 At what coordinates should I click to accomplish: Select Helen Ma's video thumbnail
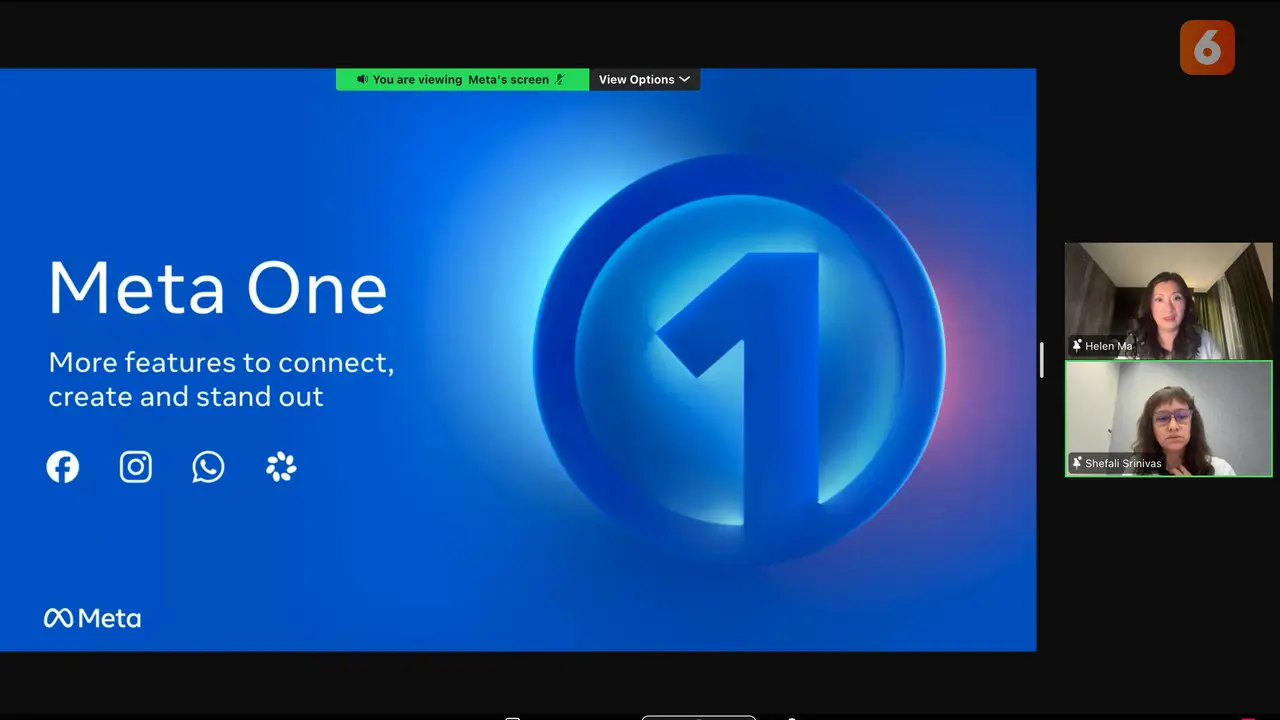pos(1168,300)
